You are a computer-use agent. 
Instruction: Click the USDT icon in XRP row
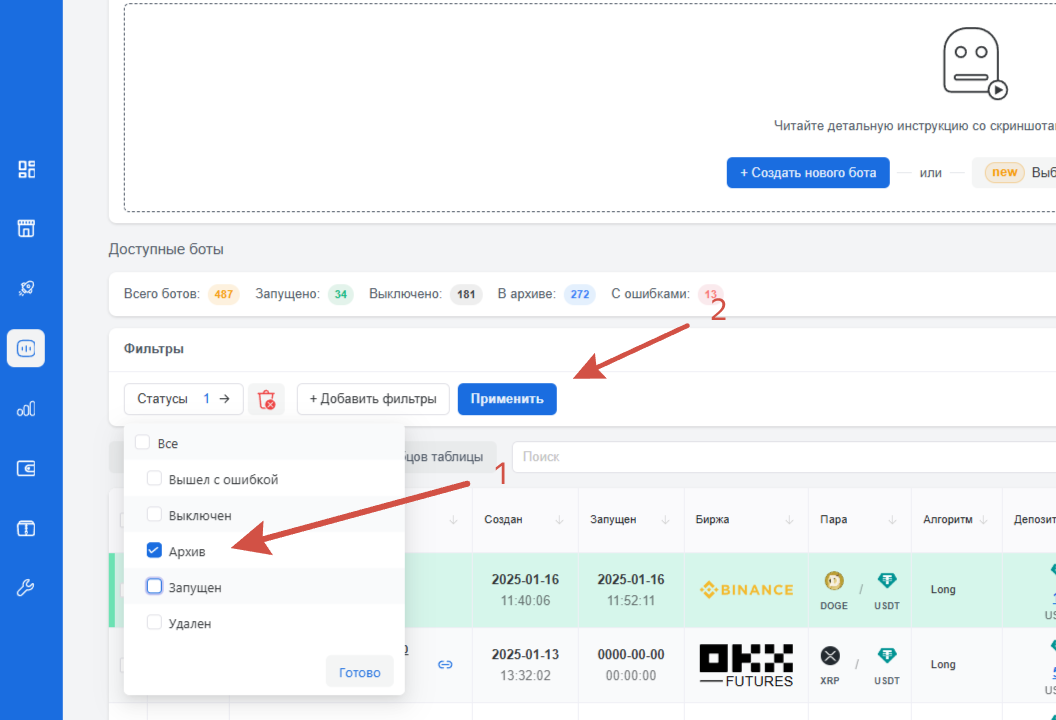pyautogui.click(x=887, y=655)
